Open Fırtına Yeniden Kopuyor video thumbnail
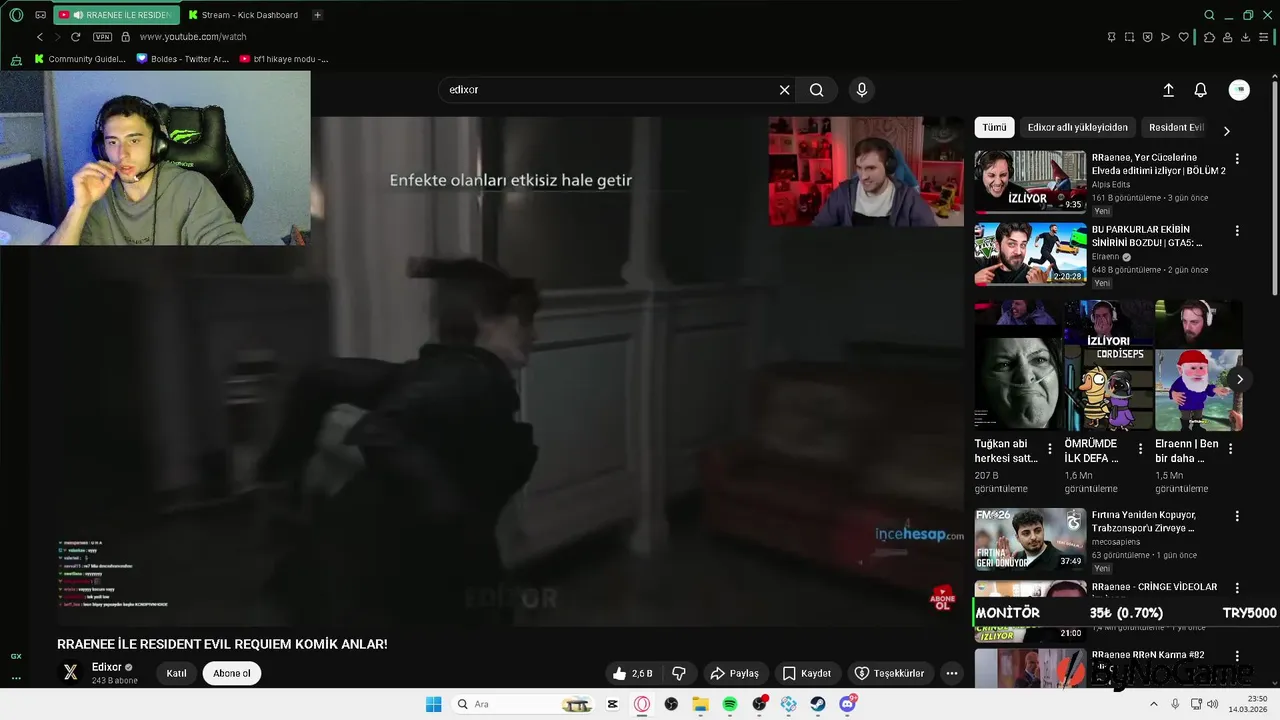 click(1030, 539)
